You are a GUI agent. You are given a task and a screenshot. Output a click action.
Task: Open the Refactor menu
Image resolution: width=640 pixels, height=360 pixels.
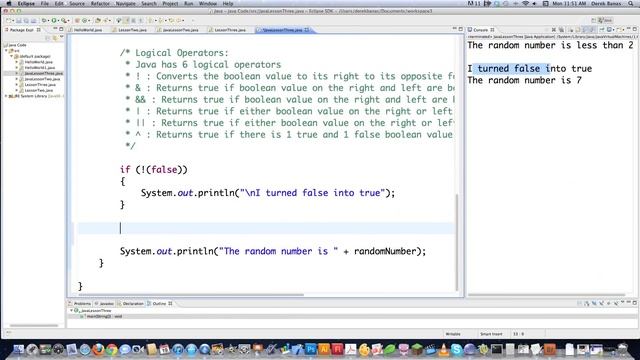click(x=100, y=3)
